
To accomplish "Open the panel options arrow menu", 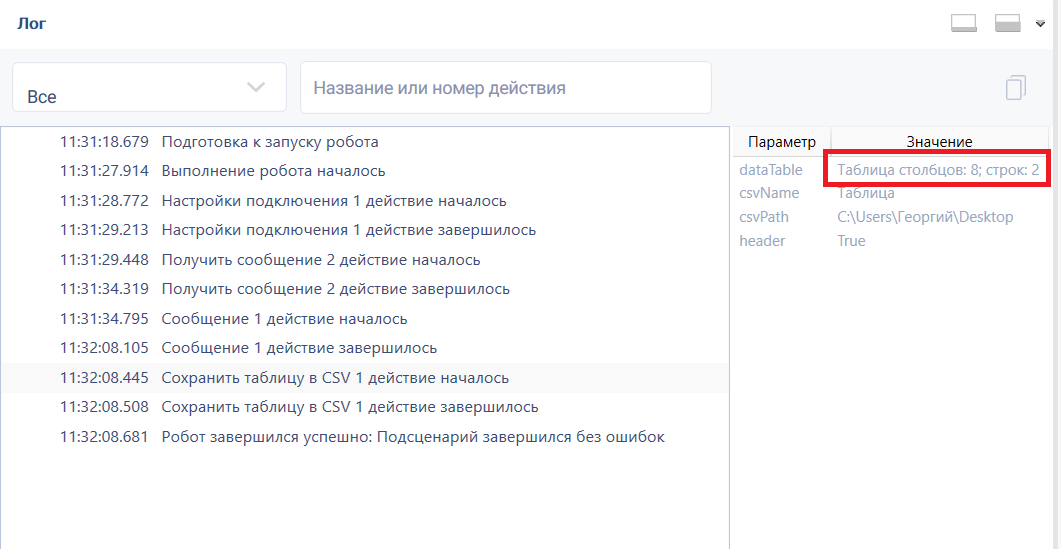I will tap(1041, 24).
